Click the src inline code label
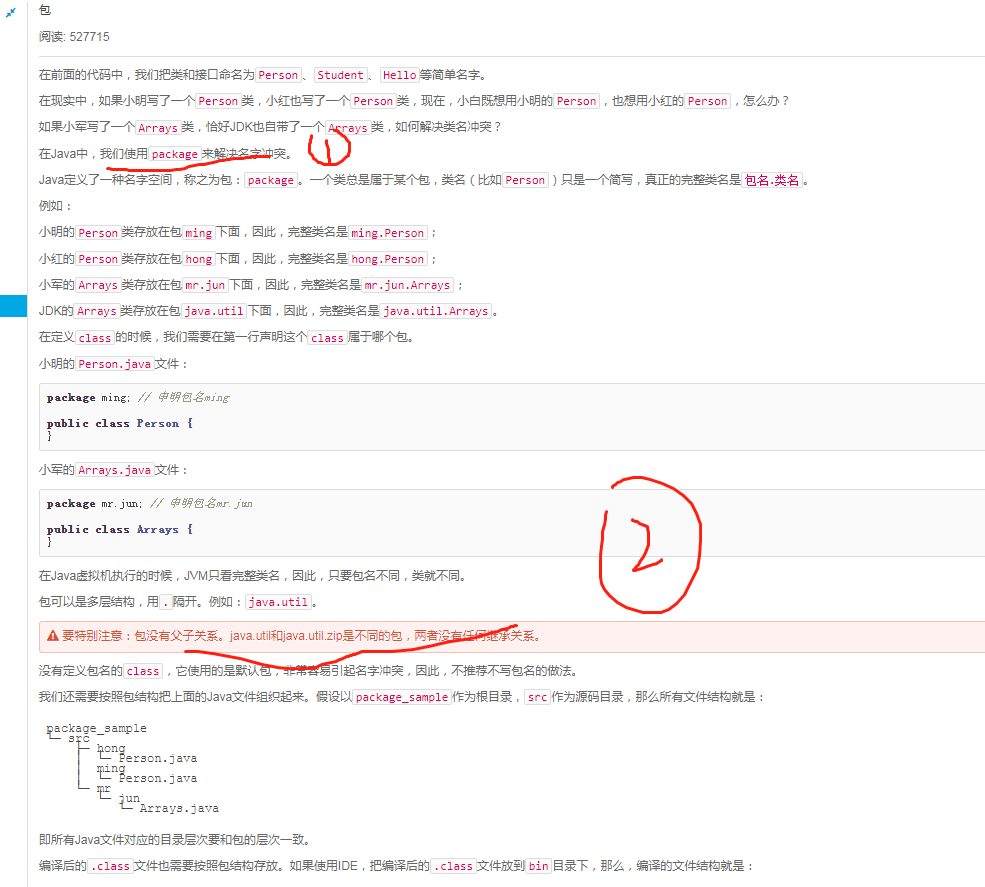Image resolution: width=985 pixels, height=887 pixels. 537,697
